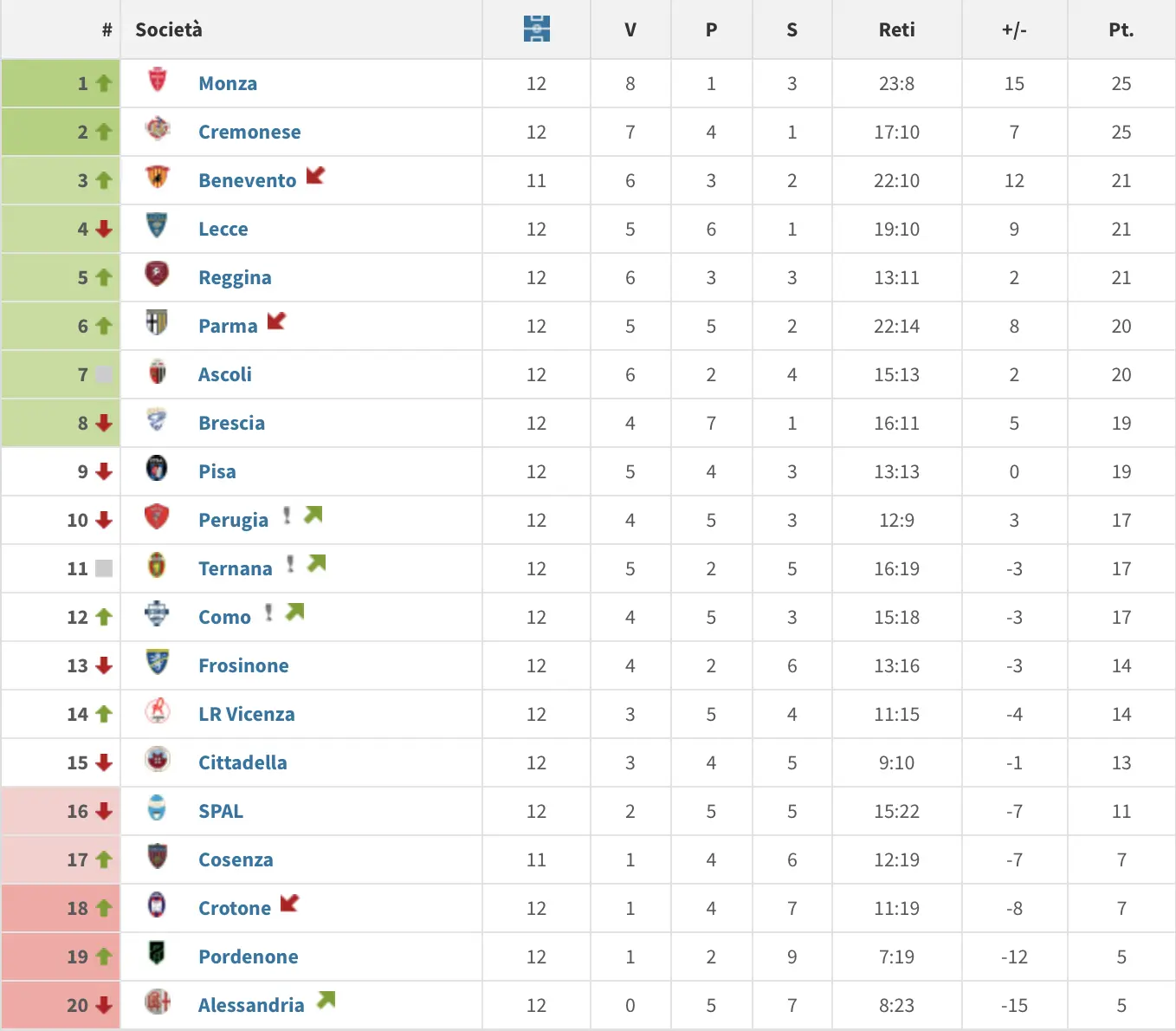Click the Parma club crest

coord(157,323)
